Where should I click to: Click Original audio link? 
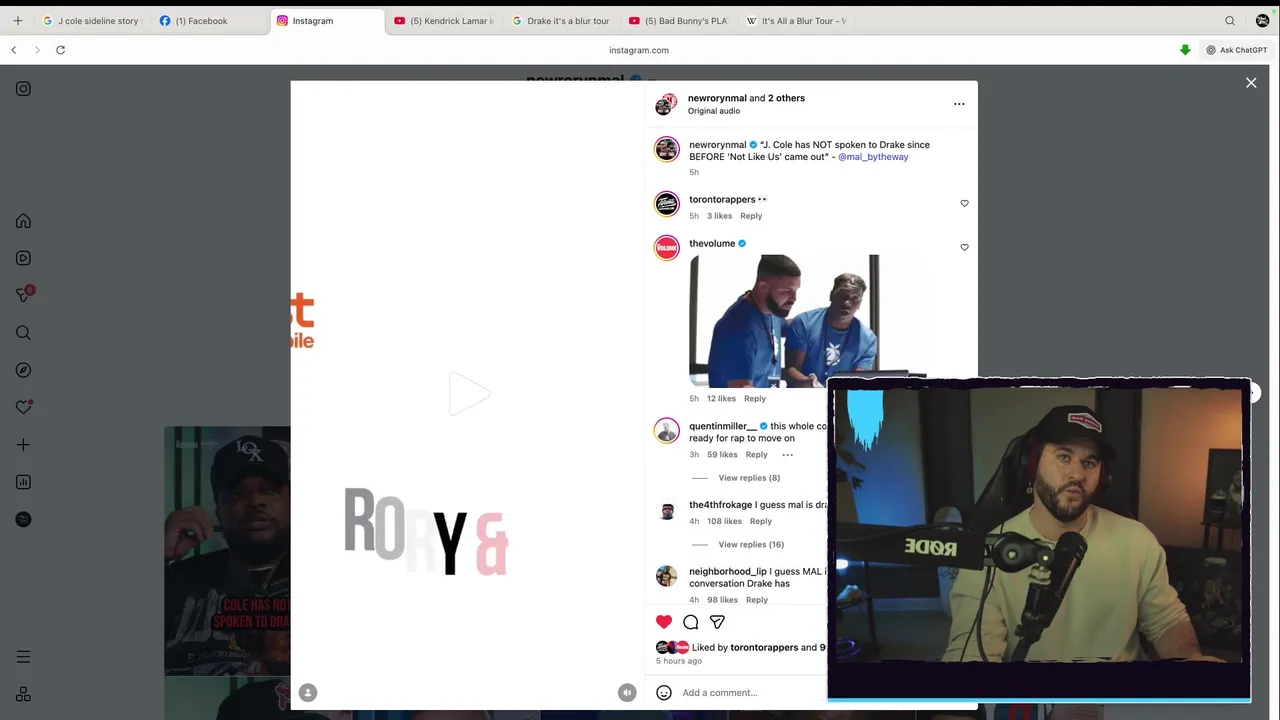click(x=714, y=111)
